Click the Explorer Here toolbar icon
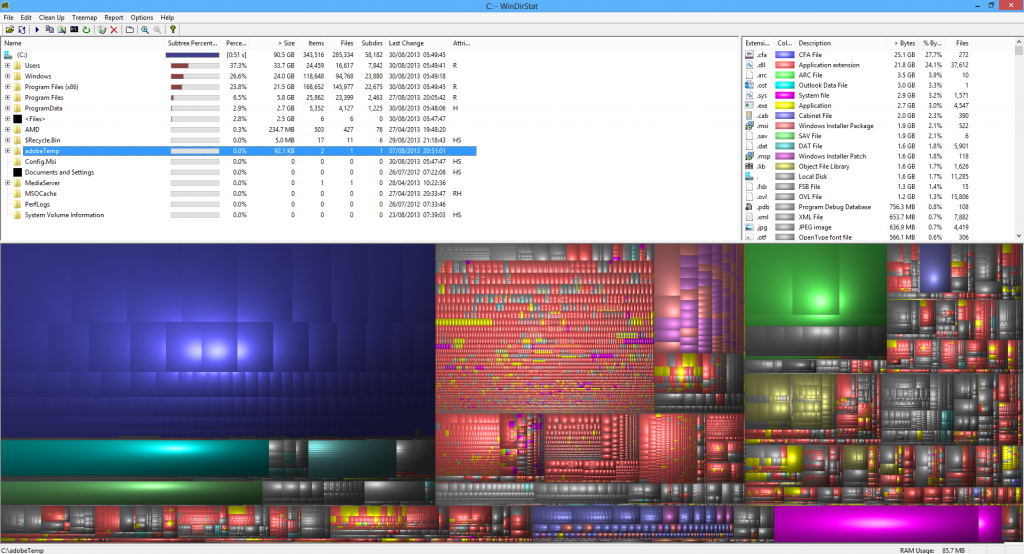Image resolution: width=1024 pixels, height=554 pixels. 61,29
